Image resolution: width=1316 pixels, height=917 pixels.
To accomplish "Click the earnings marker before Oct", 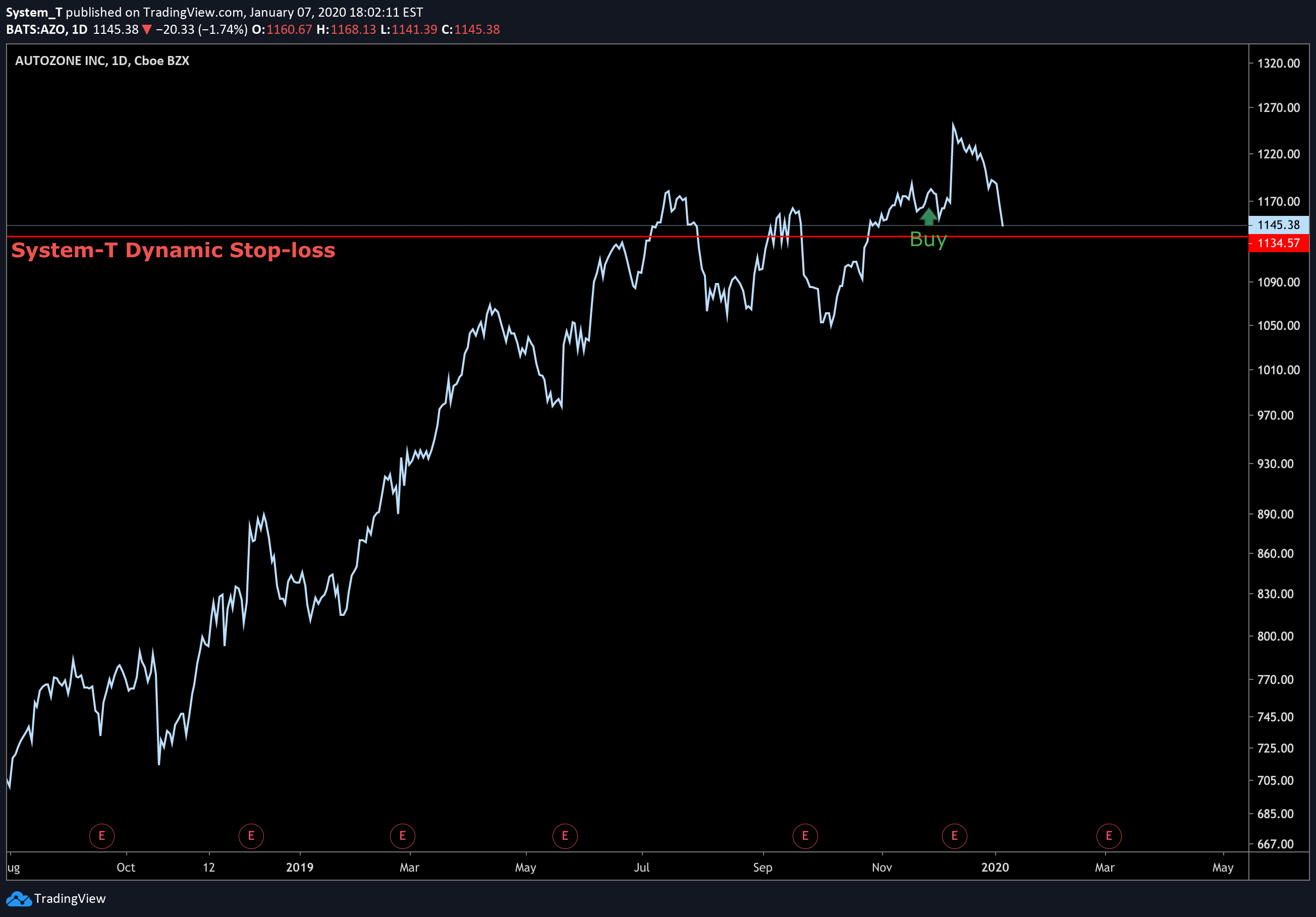I will [102, 836].
